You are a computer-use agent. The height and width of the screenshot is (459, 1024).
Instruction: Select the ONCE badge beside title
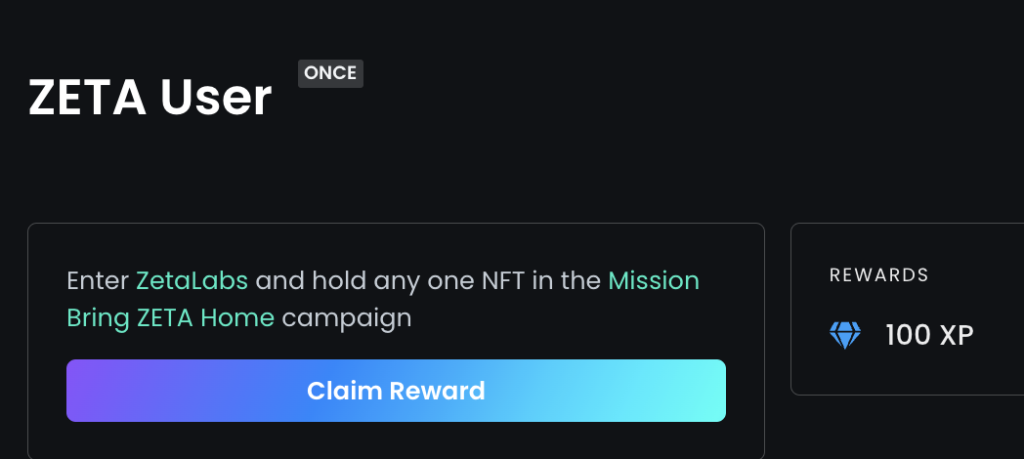[x=330, y=73]
